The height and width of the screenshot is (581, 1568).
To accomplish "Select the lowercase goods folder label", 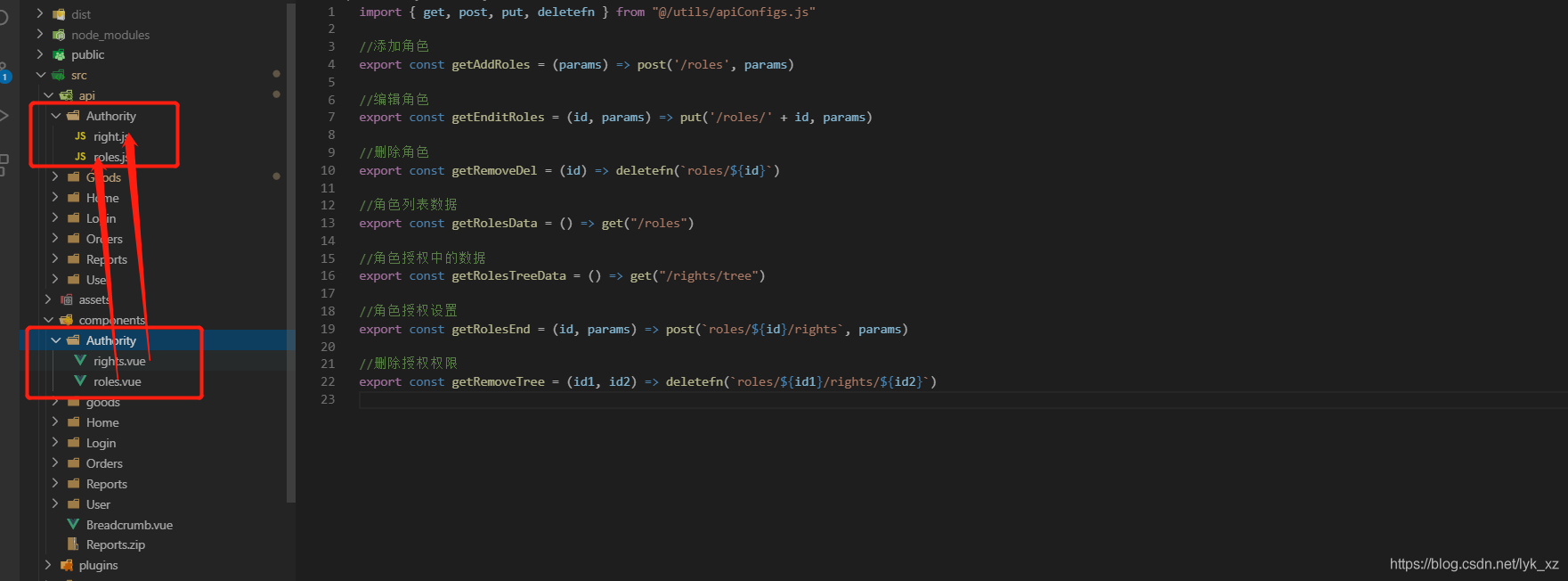I will click(x=102, y=403).
